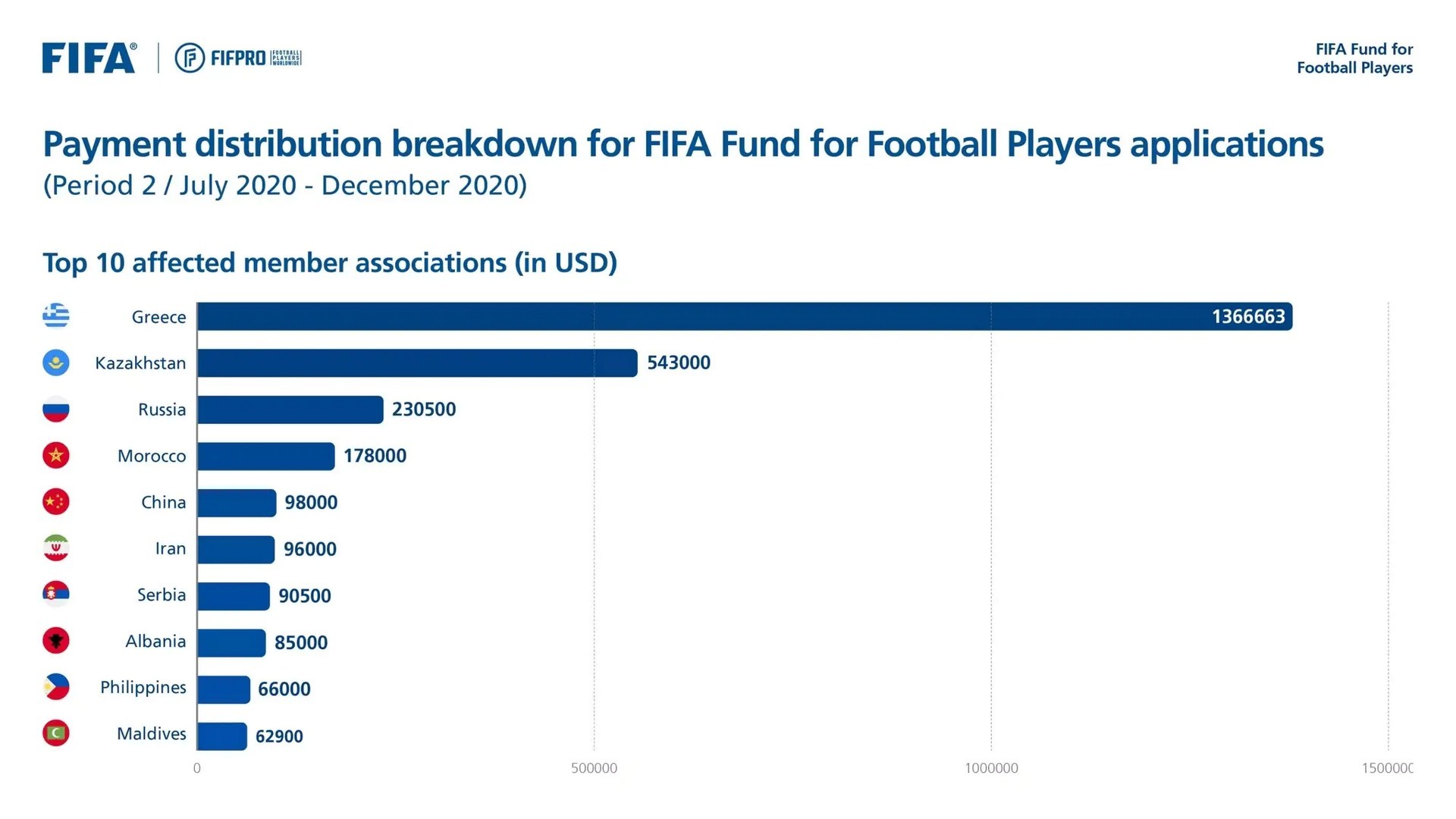The height and width of the screenshot is (819, 1456).
Task: Click the Top 10 affected member associations heading
Action: [330, 263]
